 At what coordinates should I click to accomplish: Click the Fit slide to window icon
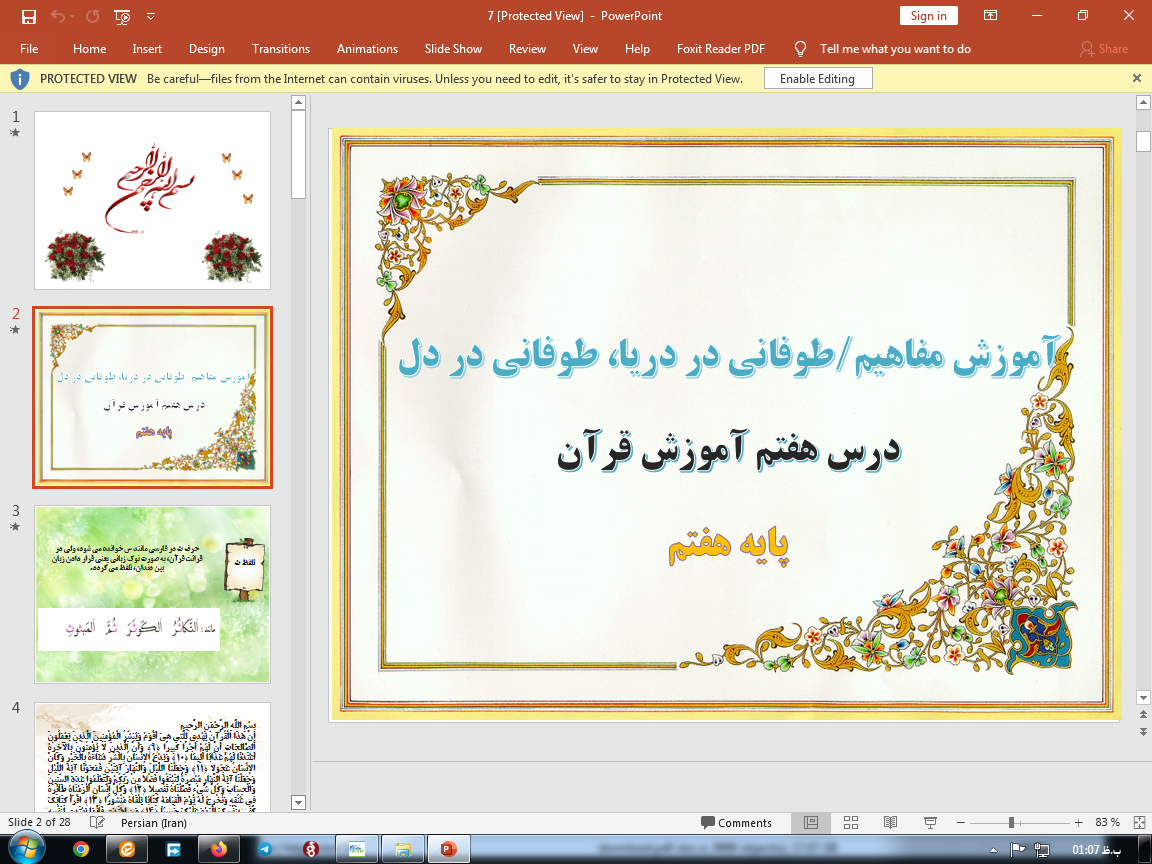click(x=1139, y=822)
